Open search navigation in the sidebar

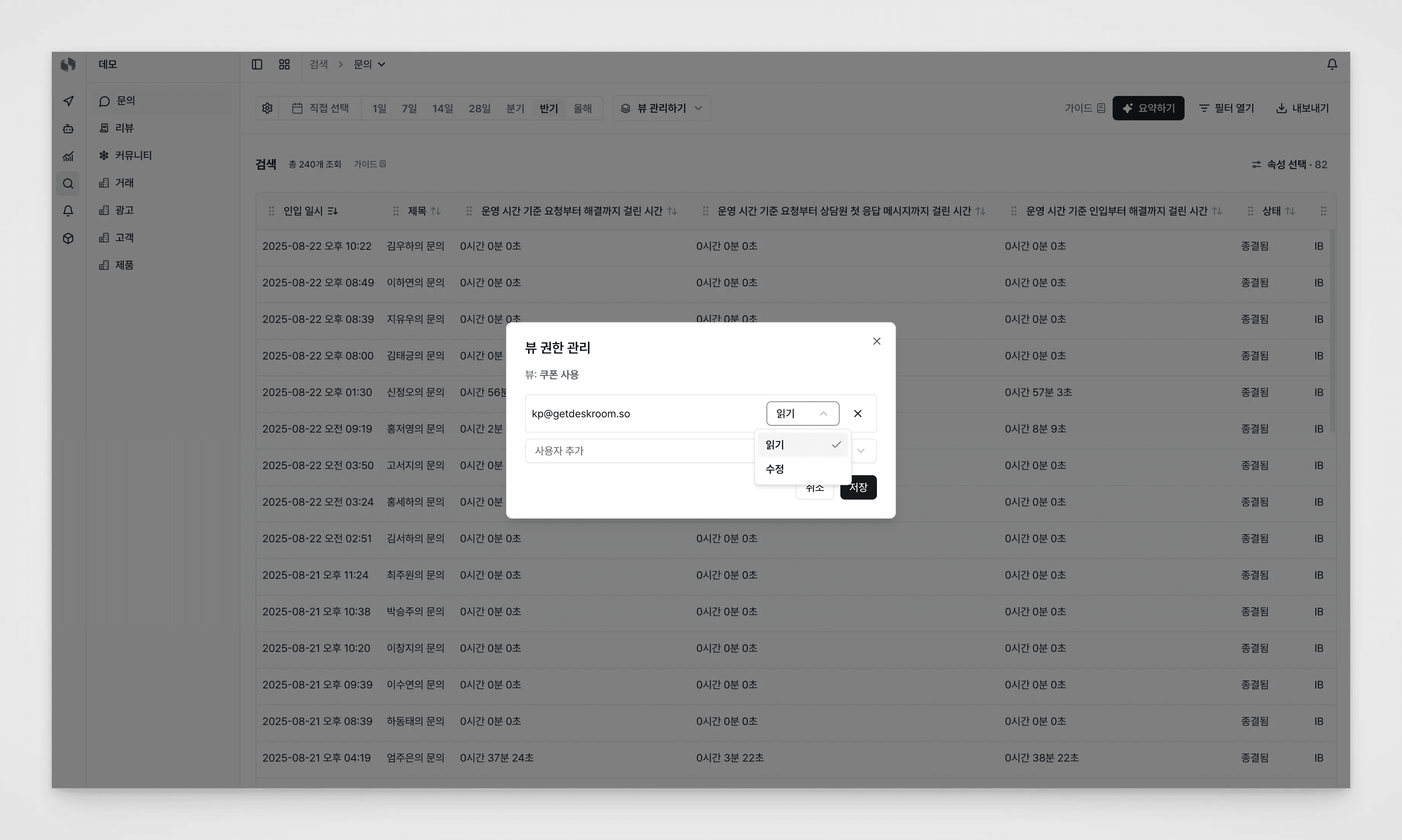pos(68,184)
